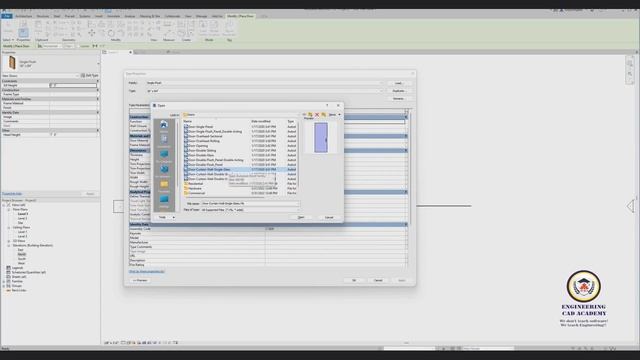Select the Rotate tool in Modify panel
The width and height of the screenshot is (640, 360).
pyautogui.click(x=111, y=33)
